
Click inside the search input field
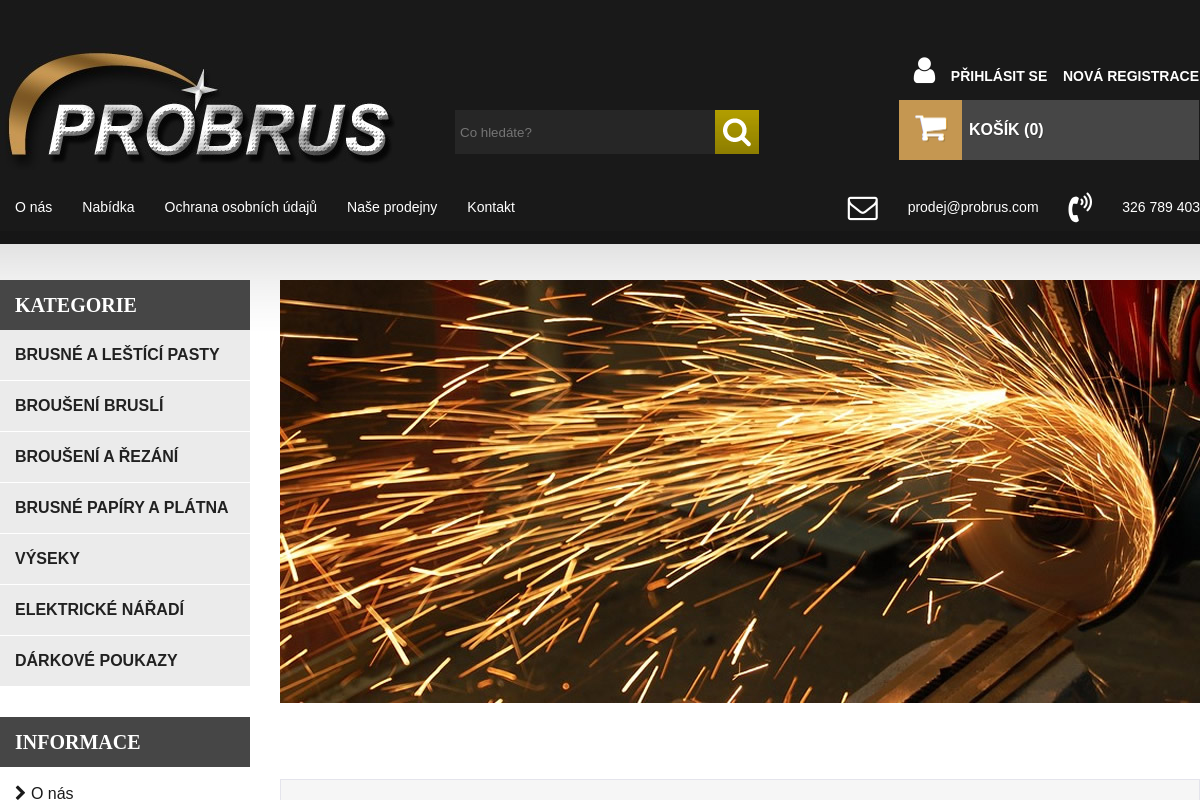pyautogui.click(x=585, y=132)
